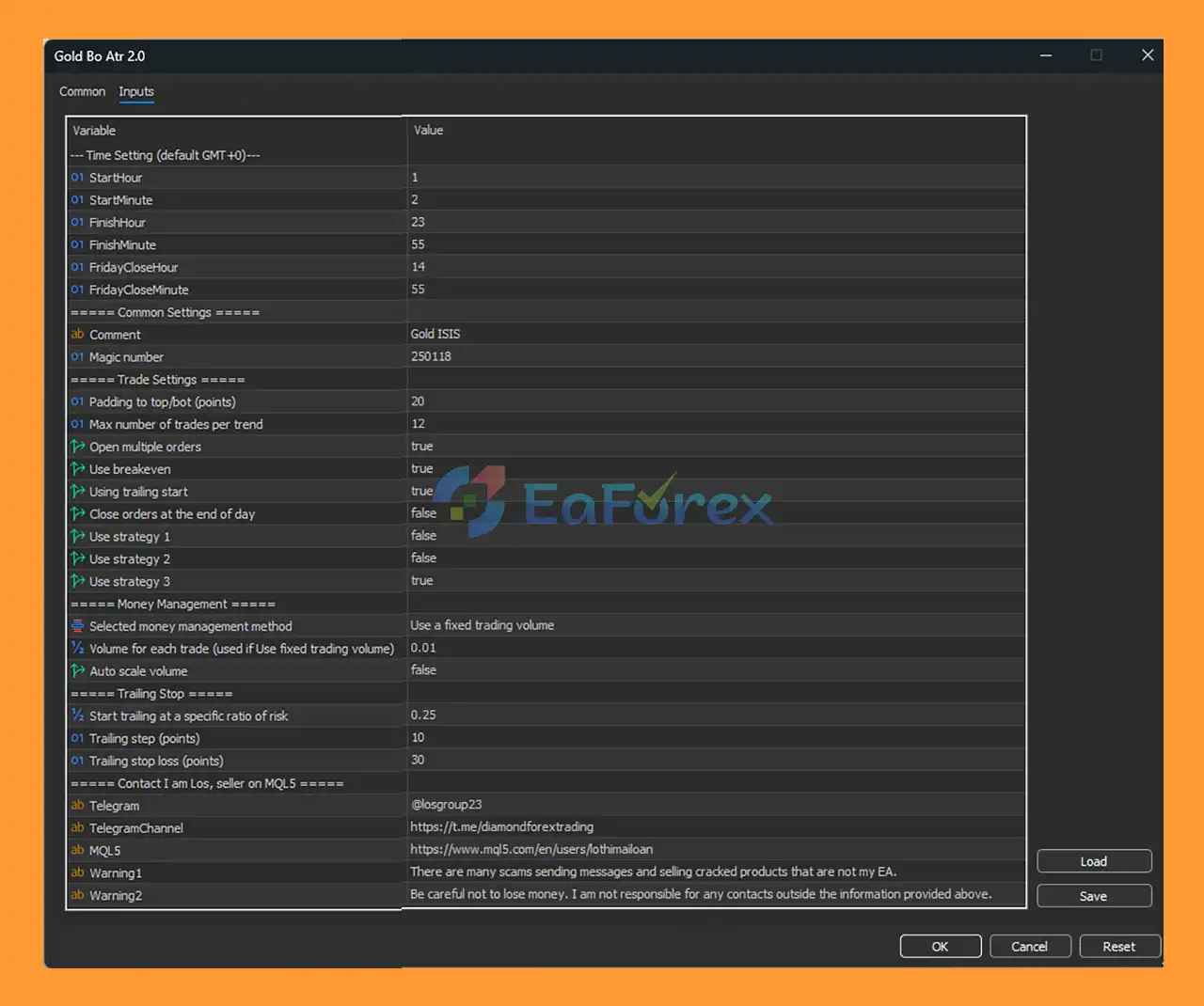The height and width of the screenshot is (1006, 1204).
Task: Click the fraction icon beside Start trailing ratio
Action: click(x=78, y=716)
